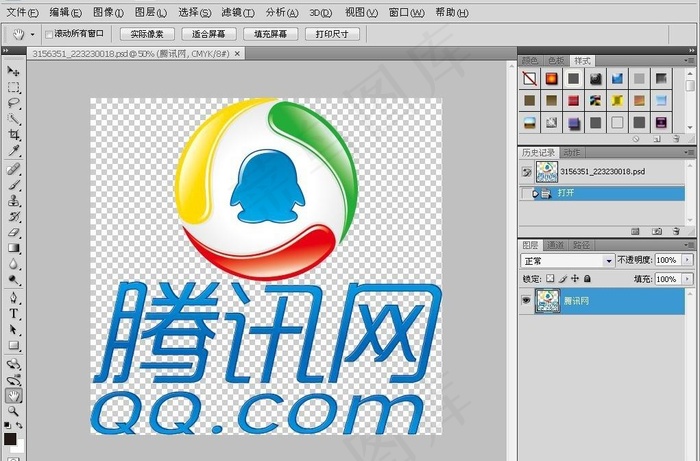The height and width of the screenshot is (461, 700).
Task: Select the Healing Brush tool
Action: [x=13, y=169]
